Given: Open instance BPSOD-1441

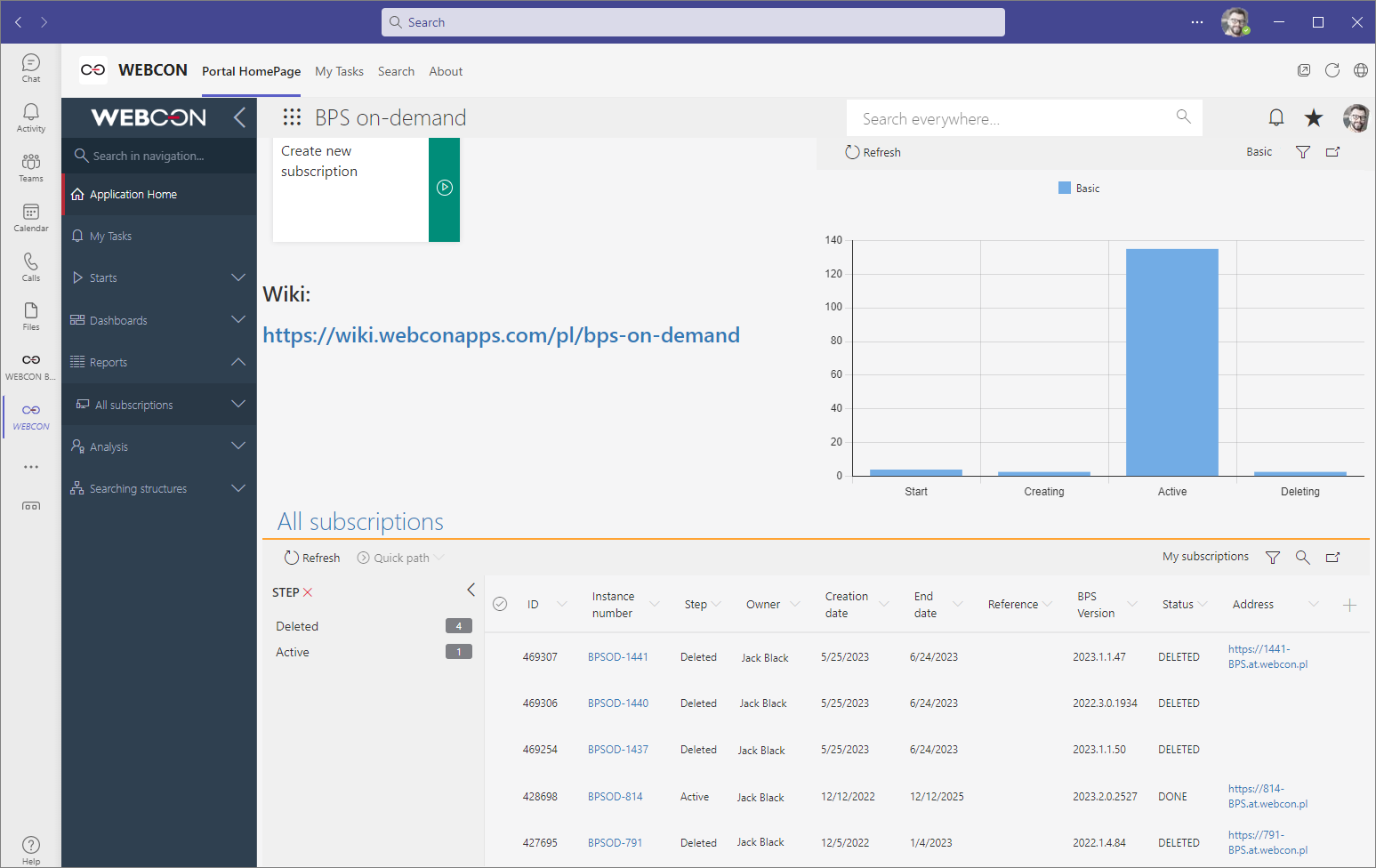Looking at the screenshot, I should (618, 657).
